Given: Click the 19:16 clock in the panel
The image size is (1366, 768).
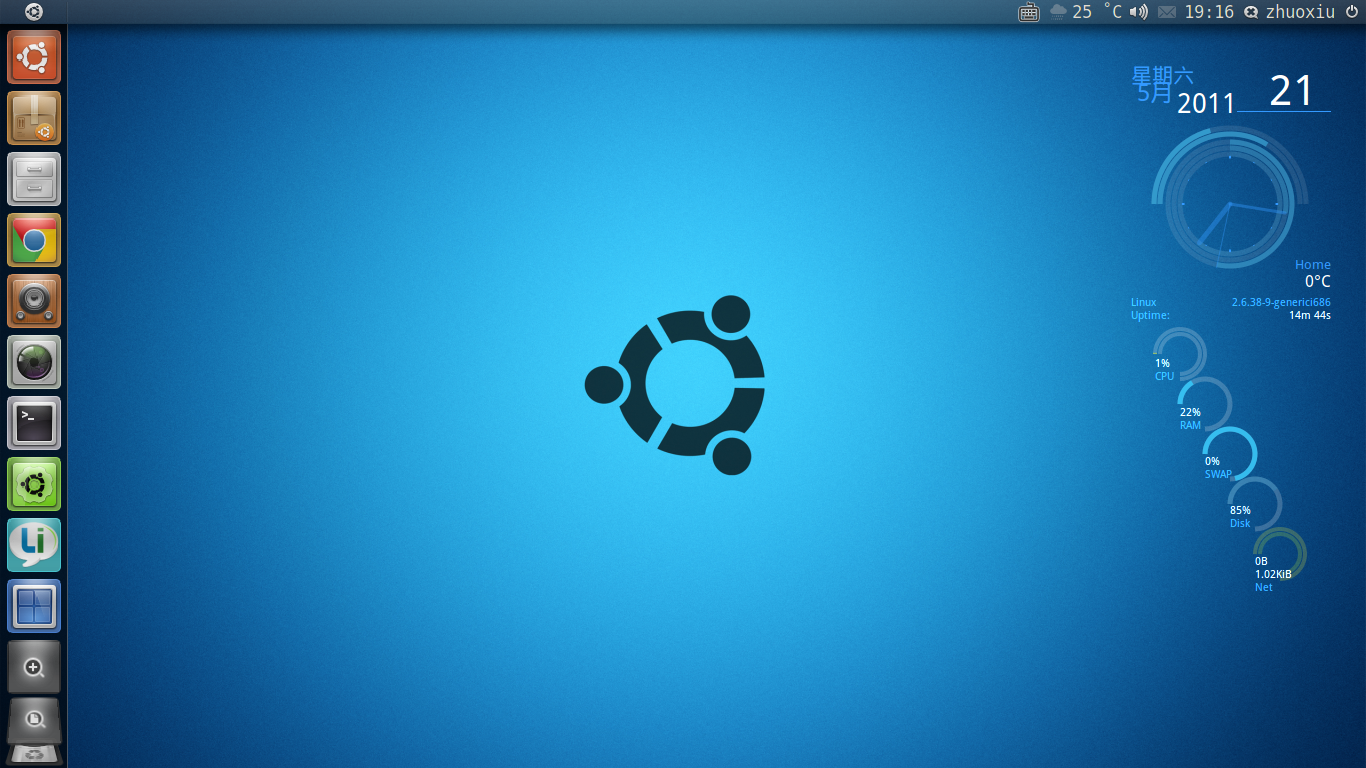Looking at the screenshot, I should (x=1209, y=12).
